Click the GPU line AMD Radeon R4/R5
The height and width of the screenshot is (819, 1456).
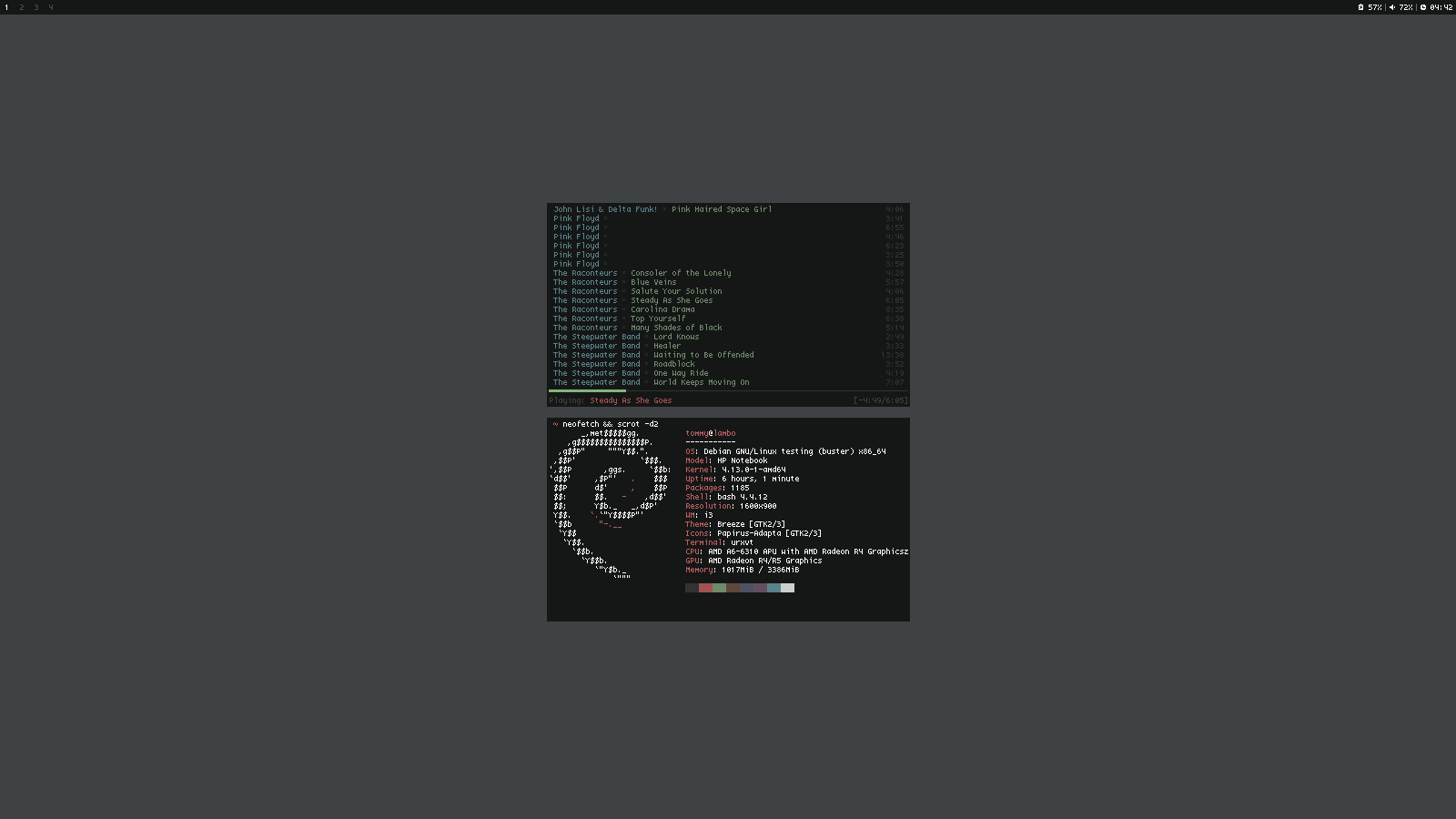(x=753, y=561)
